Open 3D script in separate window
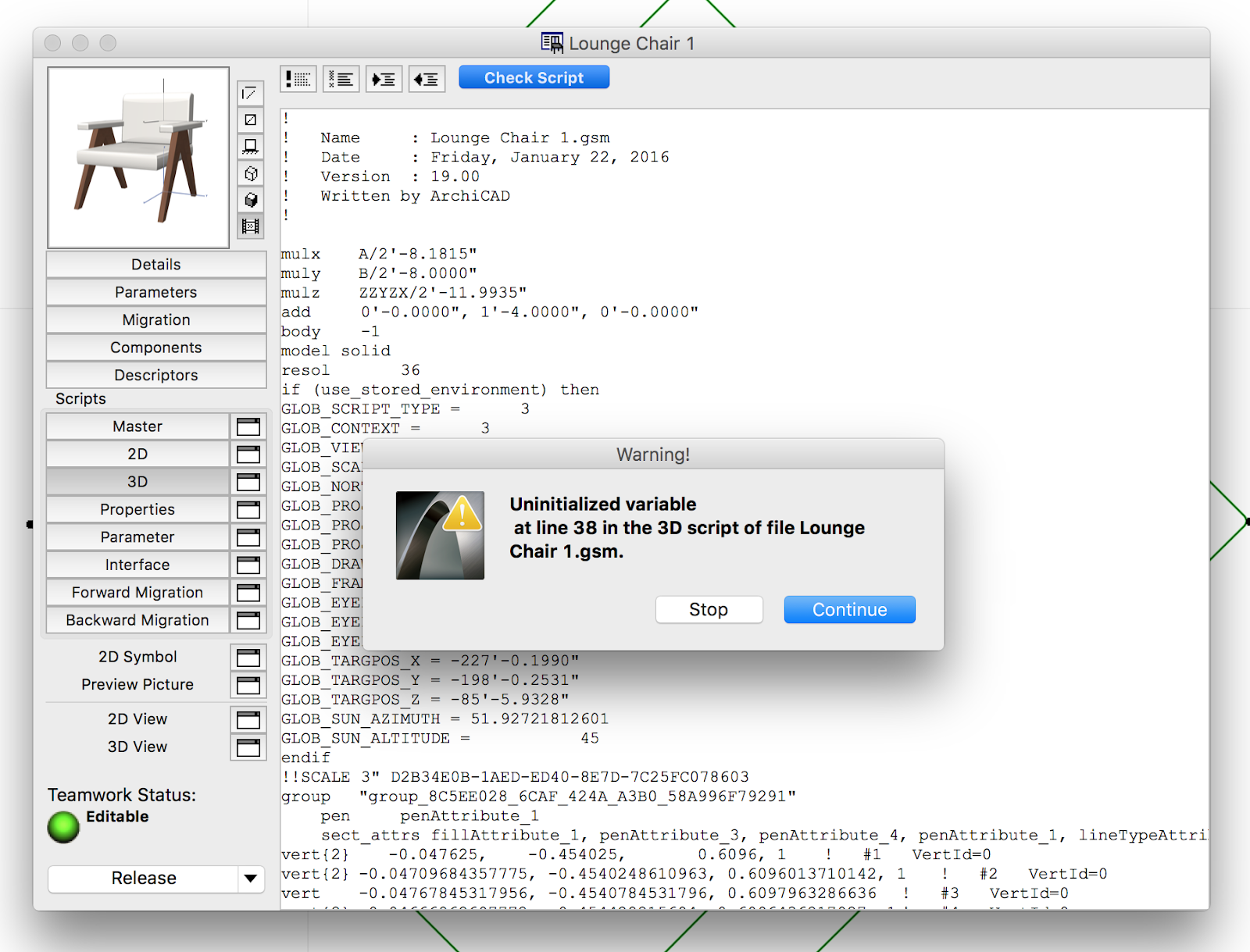 coord(248,482)
